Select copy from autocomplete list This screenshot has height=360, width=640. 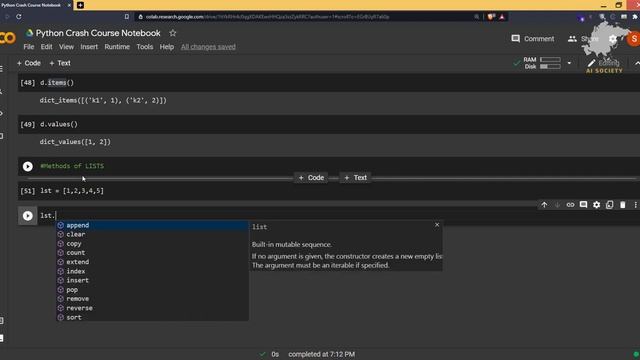pos(152,244)
